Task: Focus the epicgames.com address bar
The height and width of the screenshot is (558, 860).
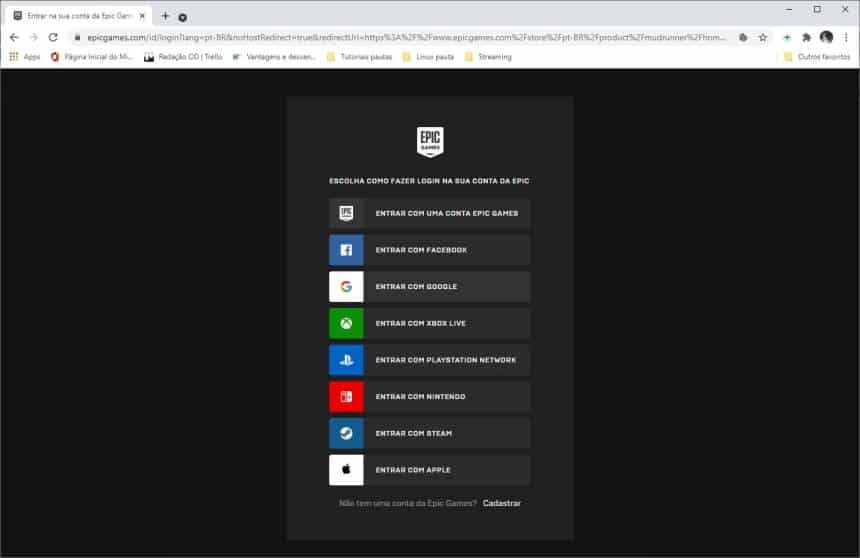Action: point(406,37)
